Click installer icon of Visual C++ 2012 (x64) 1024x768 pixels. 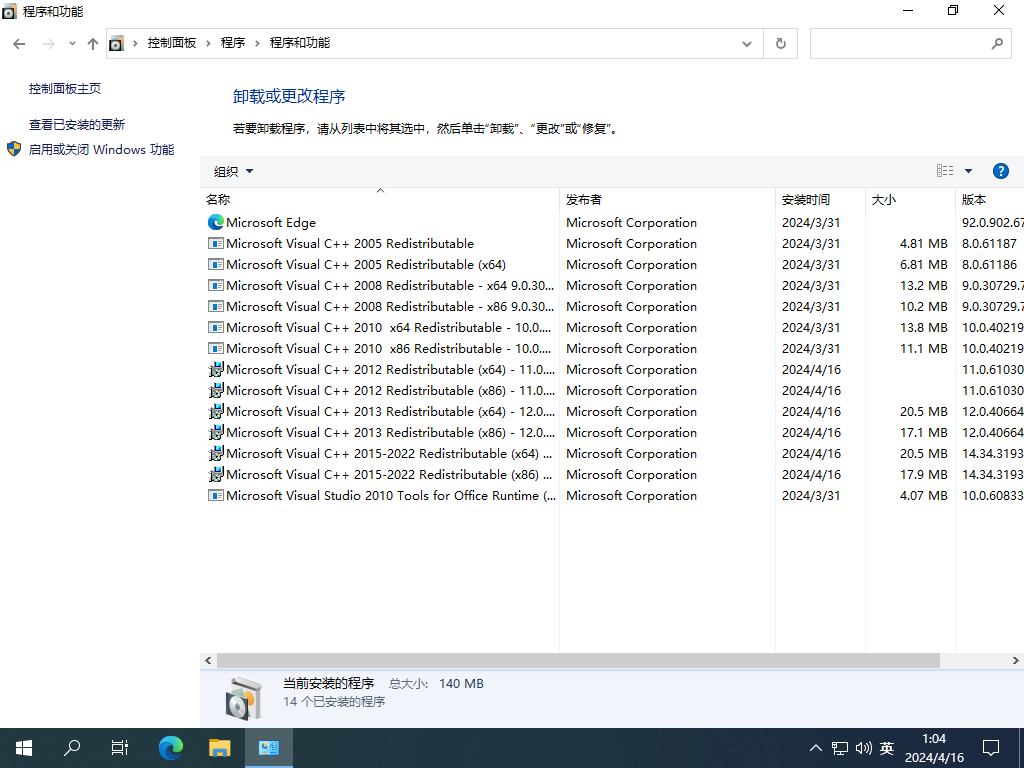point(216,370)
